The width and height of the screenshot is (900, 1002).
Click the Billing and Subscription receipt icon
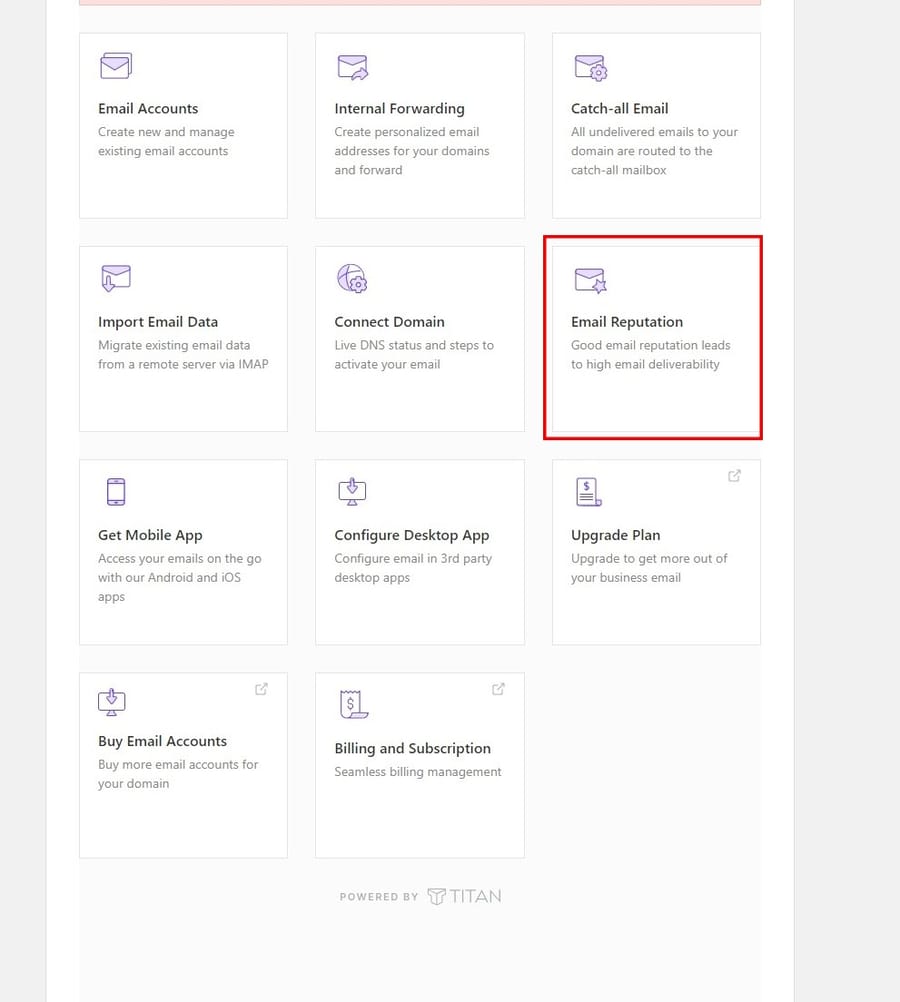pyautogui.click(x=353, y=704)
